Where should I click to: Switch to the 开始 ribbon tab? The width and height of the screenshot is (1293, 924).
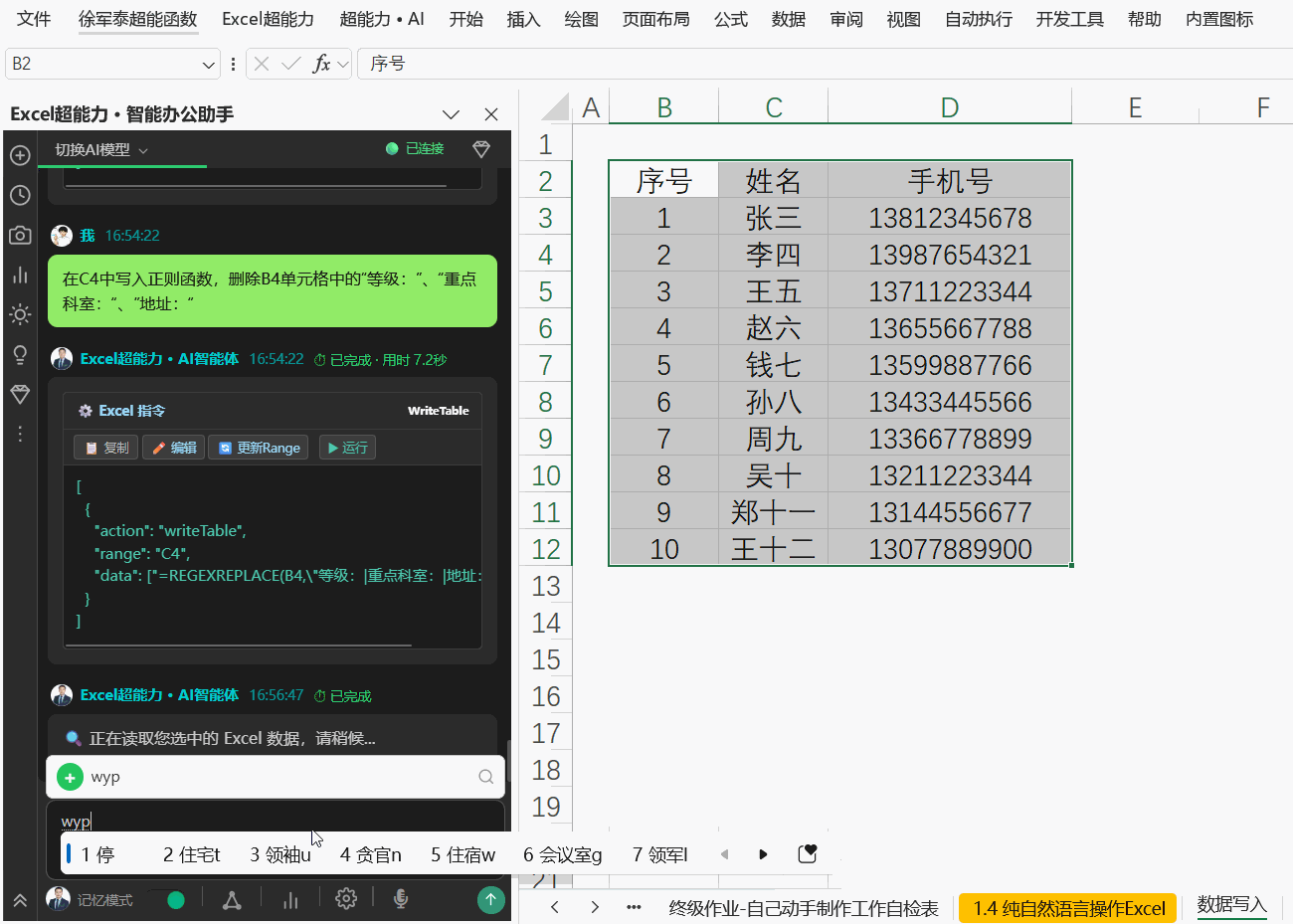[x=465, y=19]
